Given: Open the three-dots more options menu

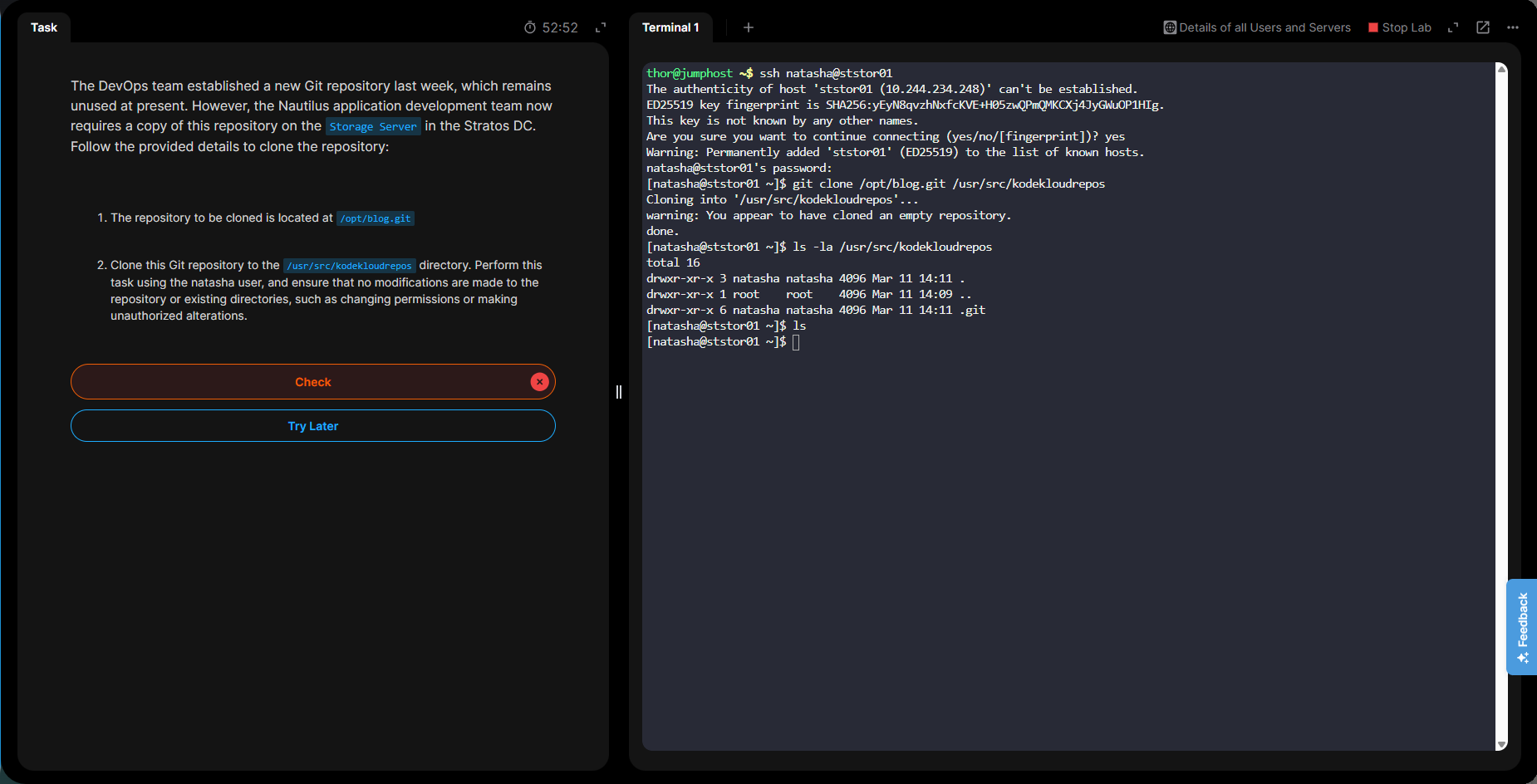Looking at the screenshot, I should tap(1513, 27).
